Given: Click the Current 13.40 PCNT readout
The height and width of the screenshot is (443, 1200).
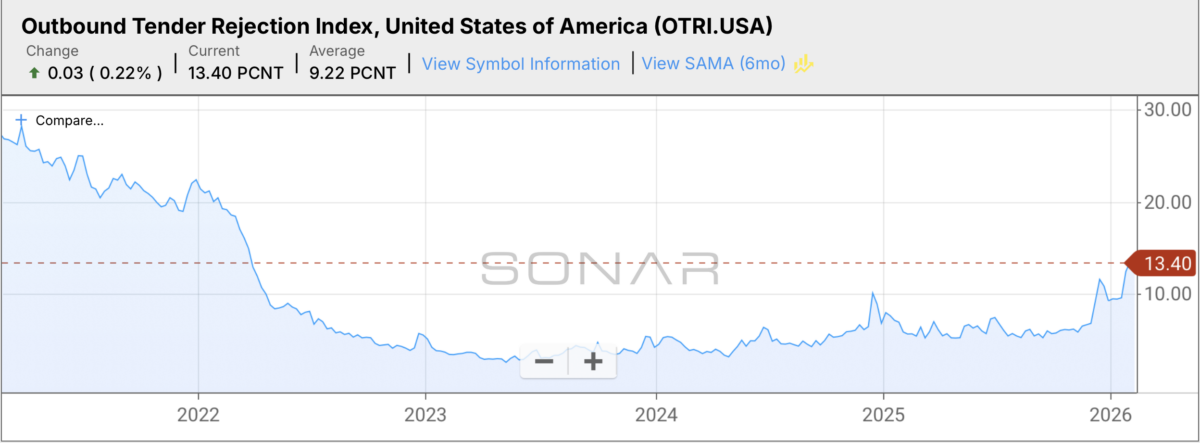Looking at the screenshot, I should coord(233,63).
